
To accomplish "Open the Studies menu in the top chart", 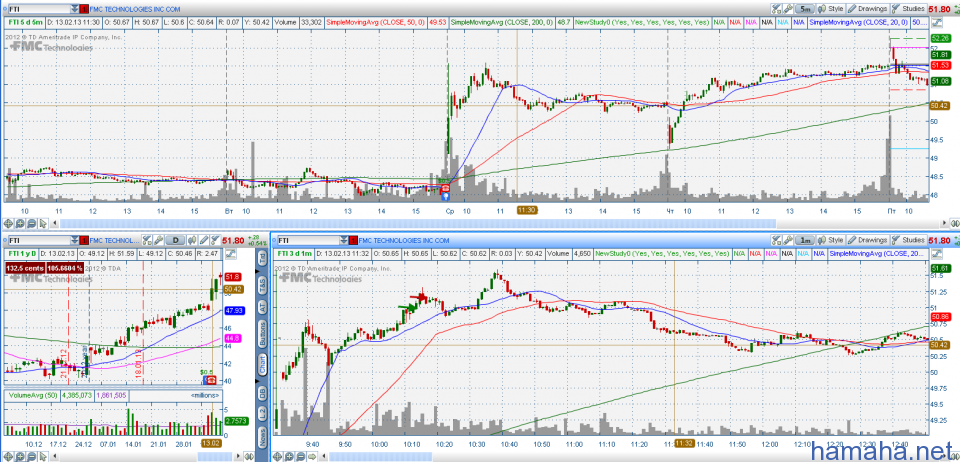I will (x=909, y=9).
